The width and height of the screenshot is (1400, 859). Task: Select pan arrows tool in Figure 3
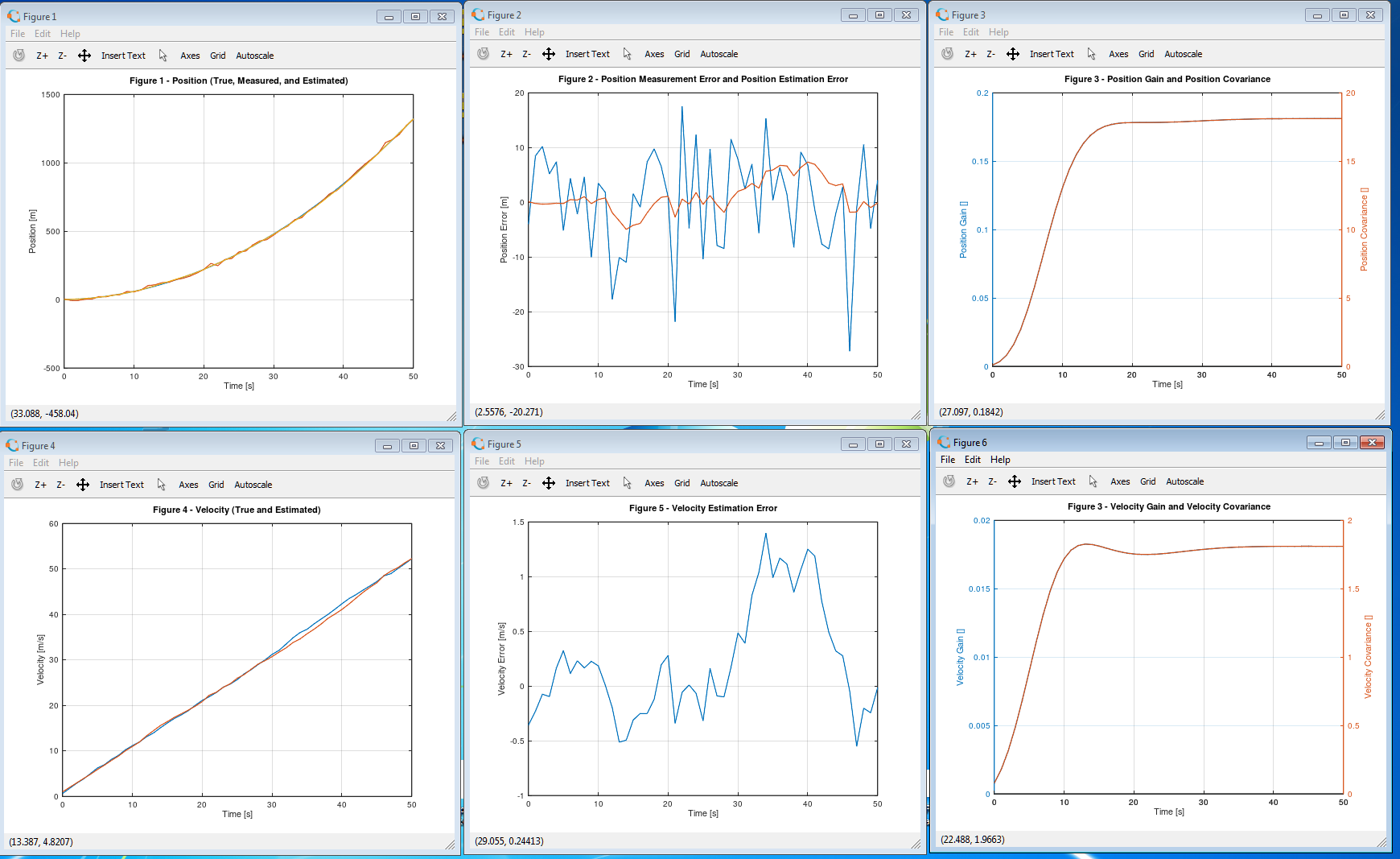(1013, 54)
